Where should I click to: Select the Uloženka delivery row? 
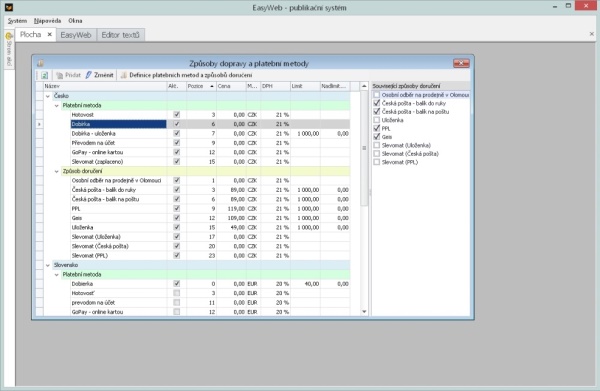click(x=196, y=227)
